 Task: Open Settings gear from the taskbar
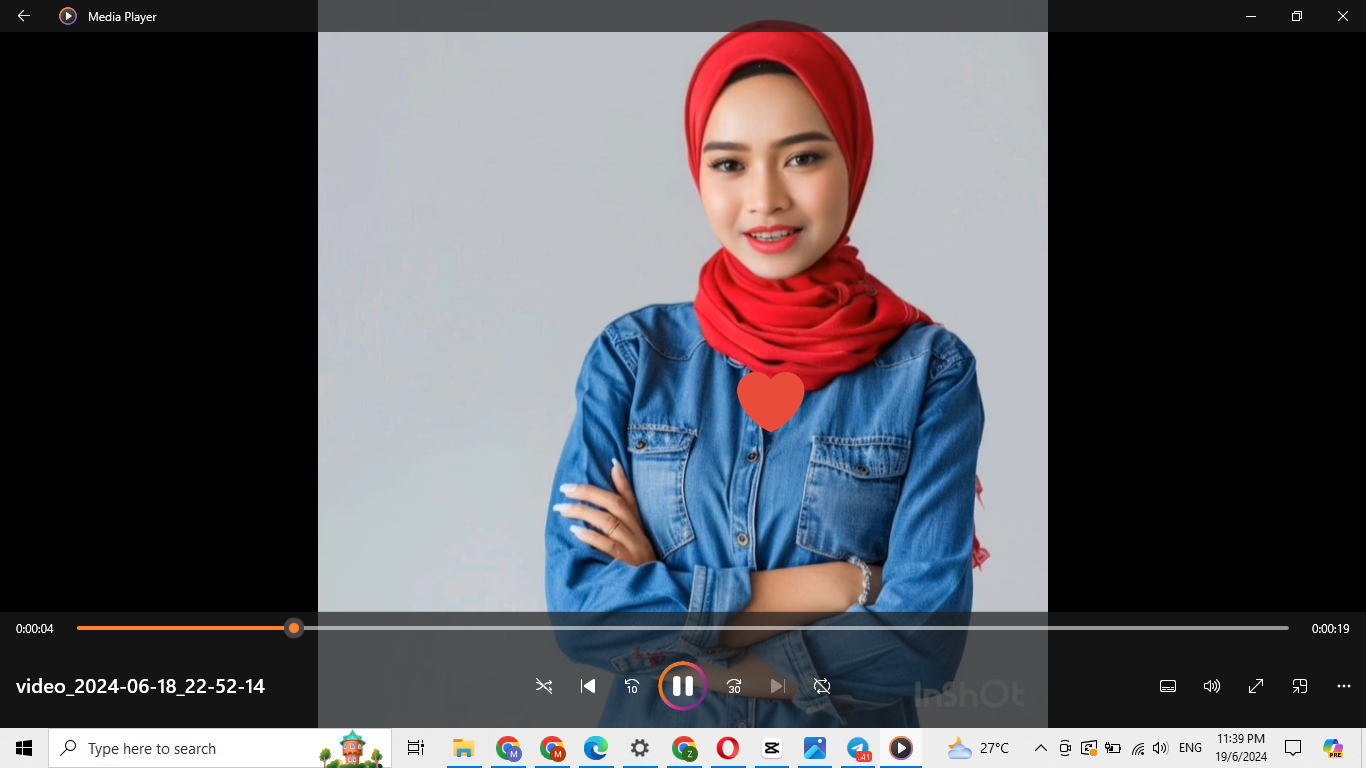point(640,748)
